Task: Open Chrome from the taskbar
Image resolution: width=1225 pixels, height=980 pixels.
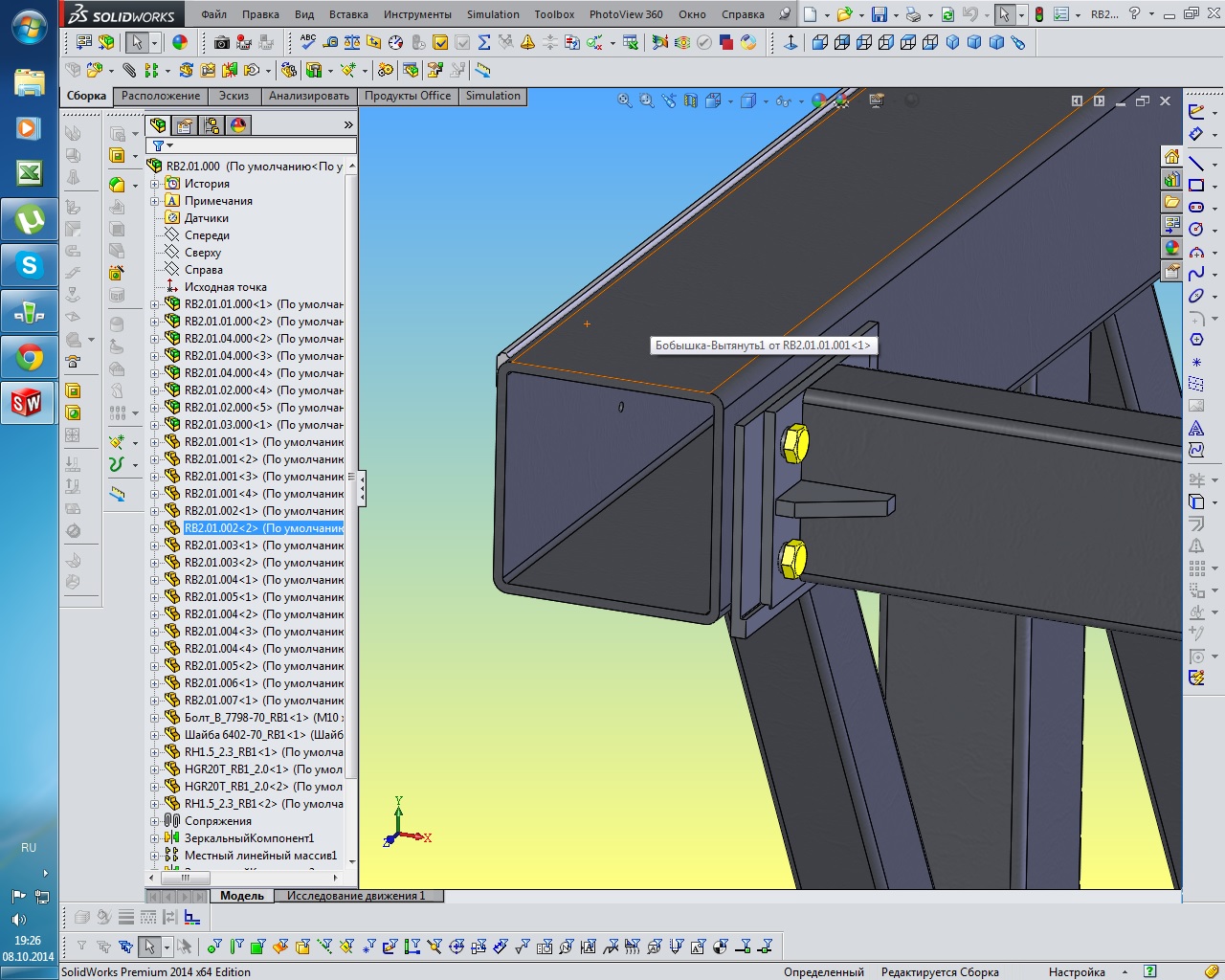Action: point(29,358)
